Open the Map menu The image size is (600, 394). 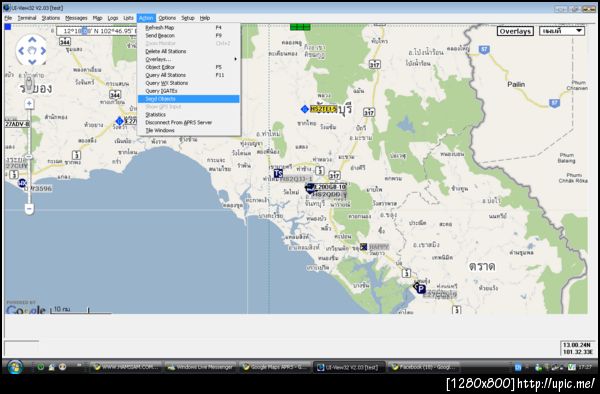pyautogui.click(x=98, y=18)
